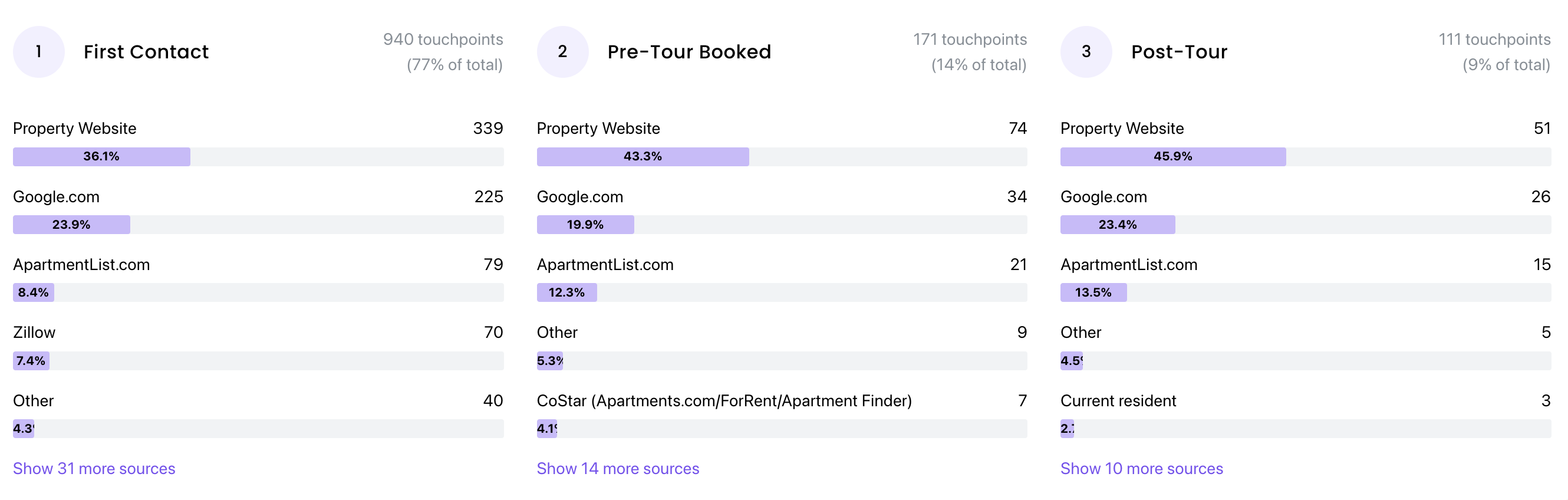Click the 45.9% Property Website bar
Viewport: 1568px width, 500px height.
pos(1173,156)
